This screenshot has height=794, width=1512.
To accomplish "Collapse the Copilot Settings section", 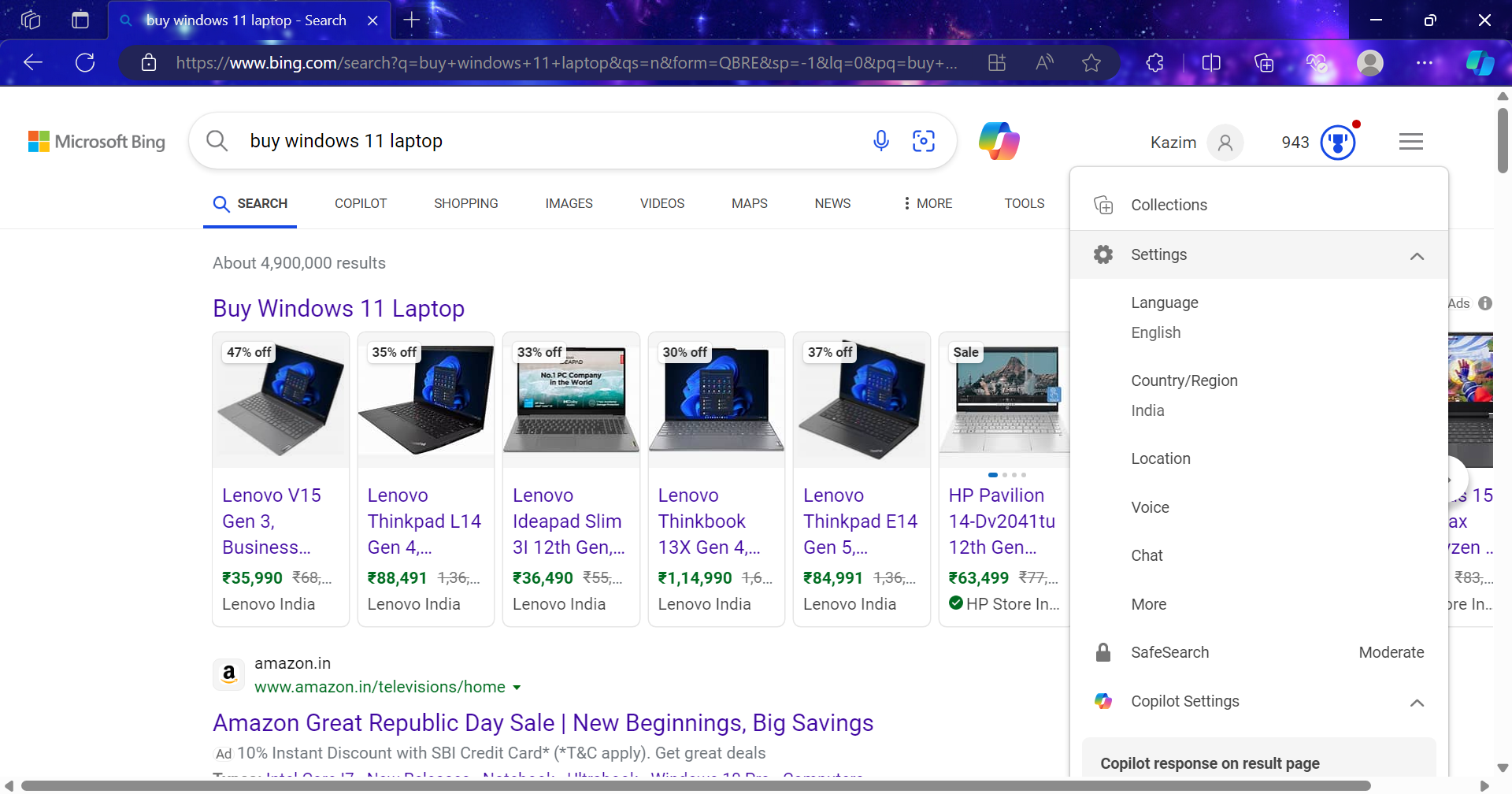I will (x=1417, y=703).
